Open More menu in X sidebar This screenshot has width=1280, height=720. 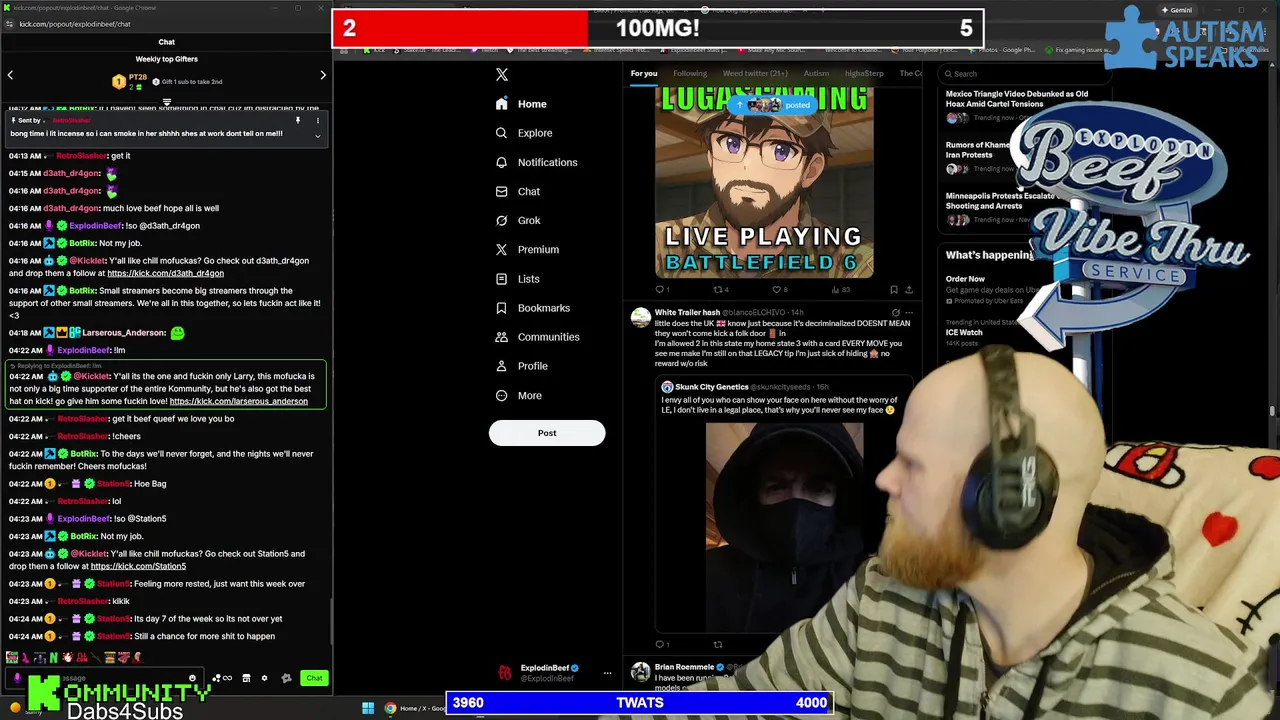tap(519, 396)
